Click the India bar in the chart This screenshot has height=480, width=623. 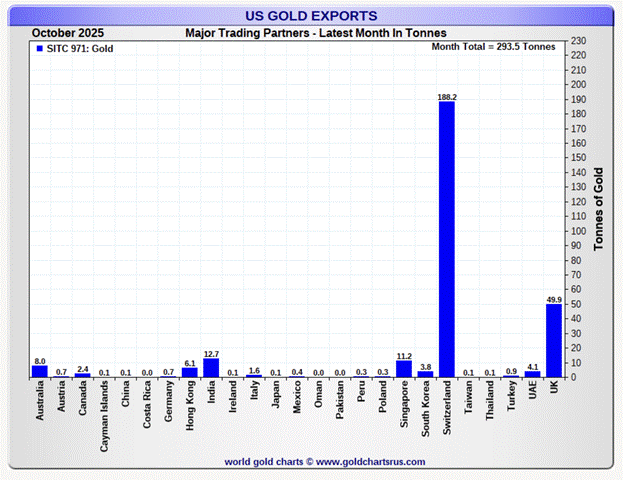(x=210, y=368)
